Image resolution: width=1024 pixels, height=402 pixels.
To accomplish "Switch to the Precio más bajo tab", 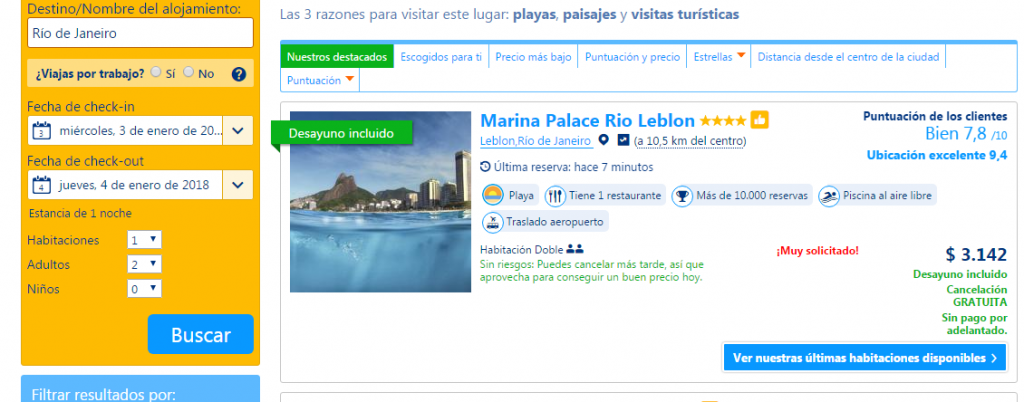I will tap(533, 57).
